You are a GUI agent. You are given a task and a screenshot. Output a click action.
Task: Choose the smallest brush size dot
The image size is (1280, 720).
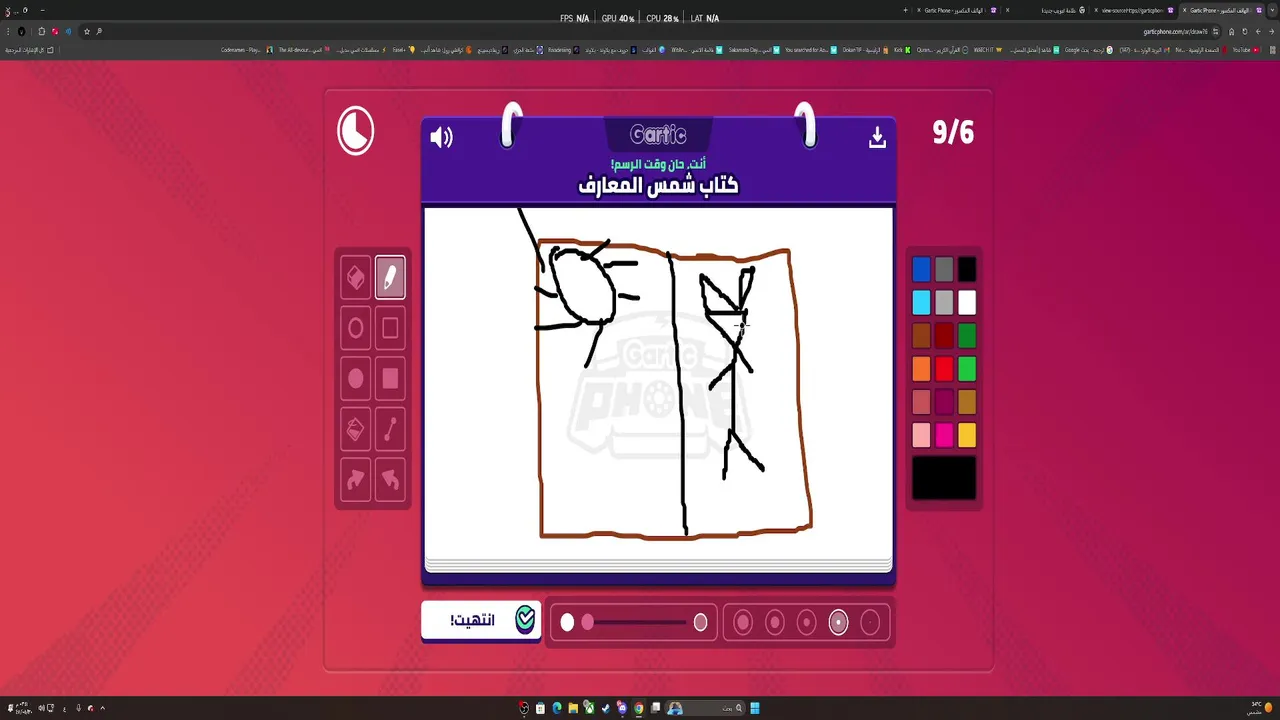[870, 623]
